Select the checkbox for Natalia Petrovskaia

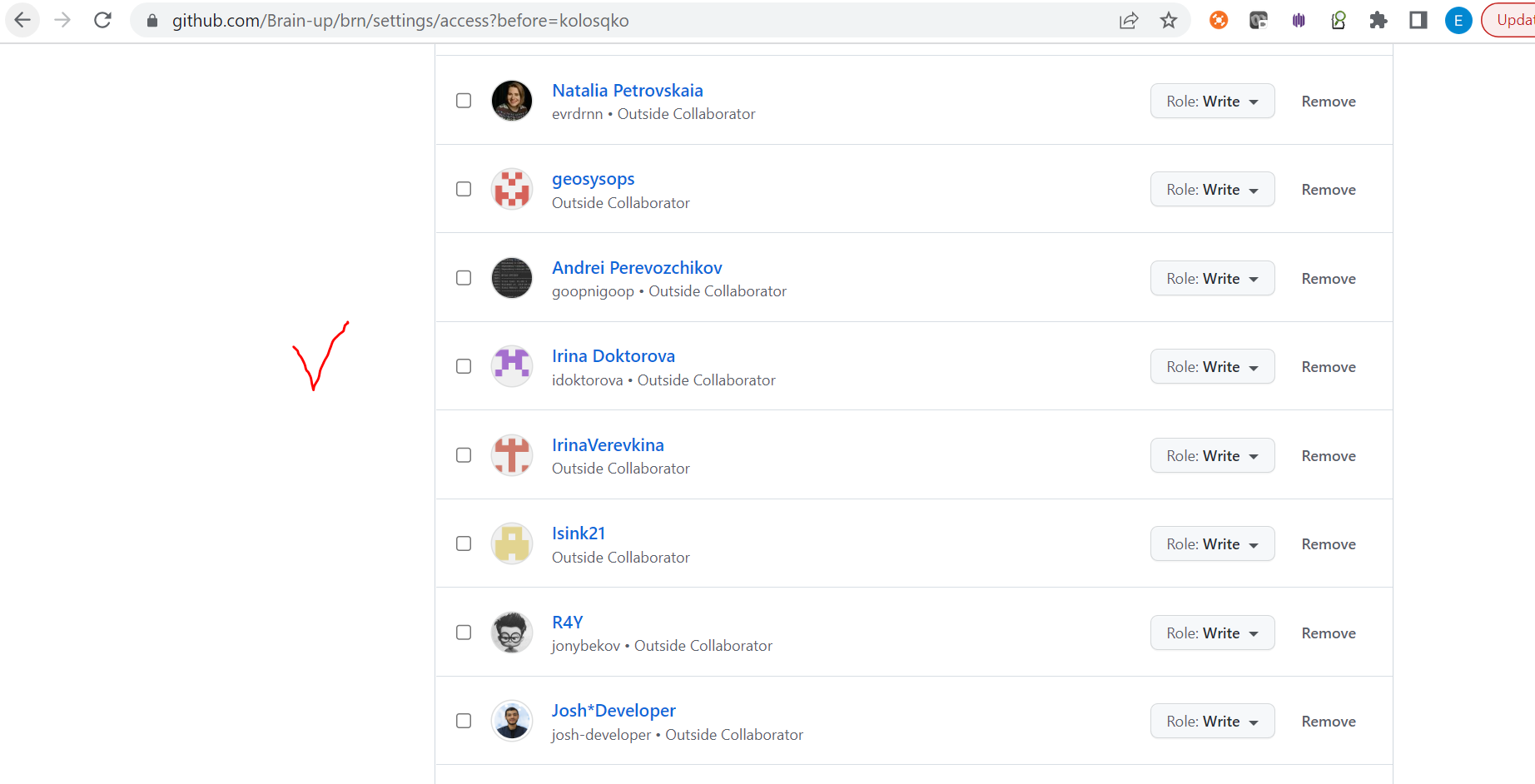(464, 100)
